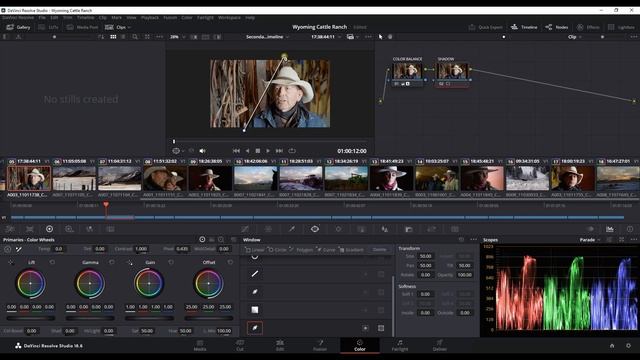Viewport: 640px width, 360px height.
Task: Open the Effects panel
Action: pyautogui.click(x=588, y=27)
